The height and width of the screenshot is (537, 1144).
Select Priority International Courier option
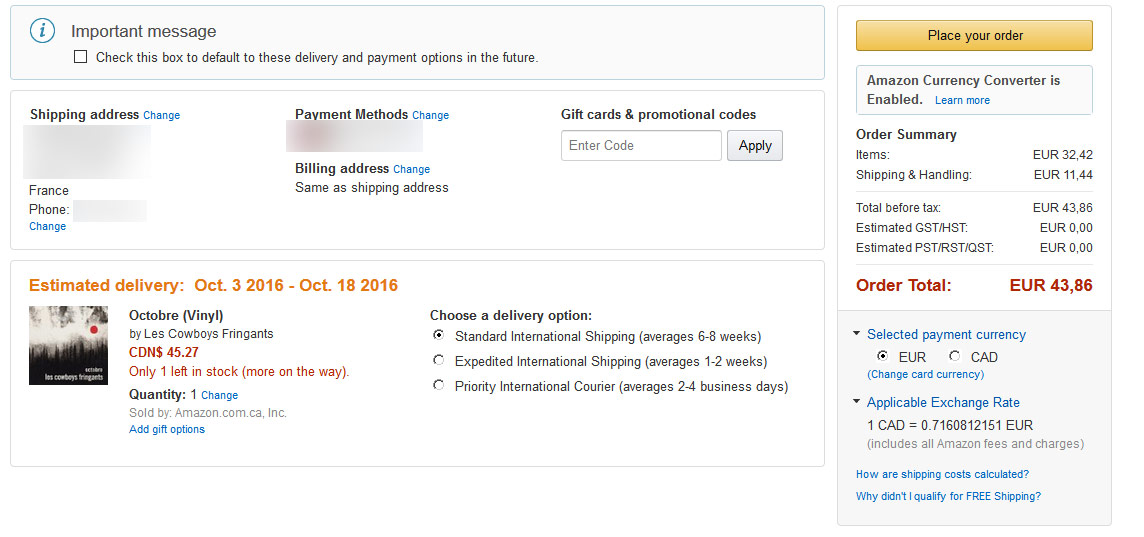pyautogui.click(x=438, y=385)
